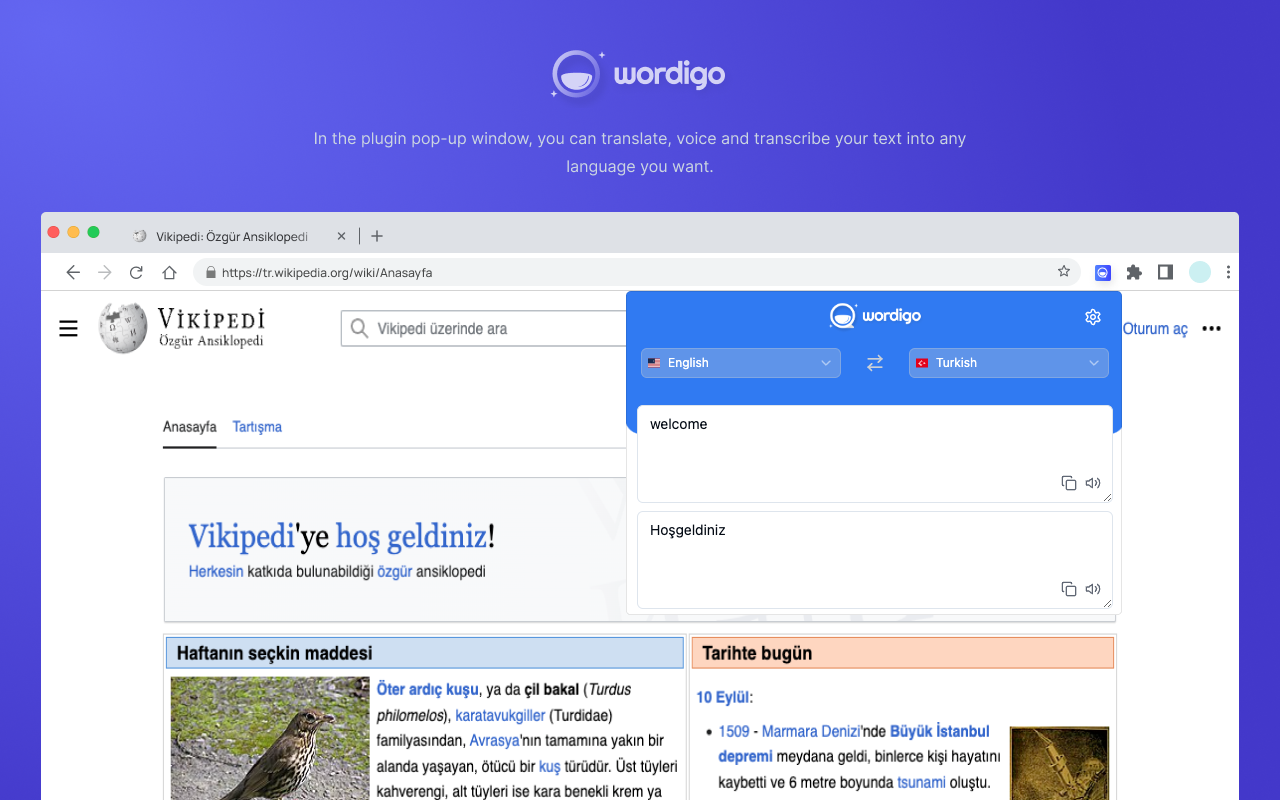Play audio of 'Hoşgeldiniz' translation

tap(1093, 589)
